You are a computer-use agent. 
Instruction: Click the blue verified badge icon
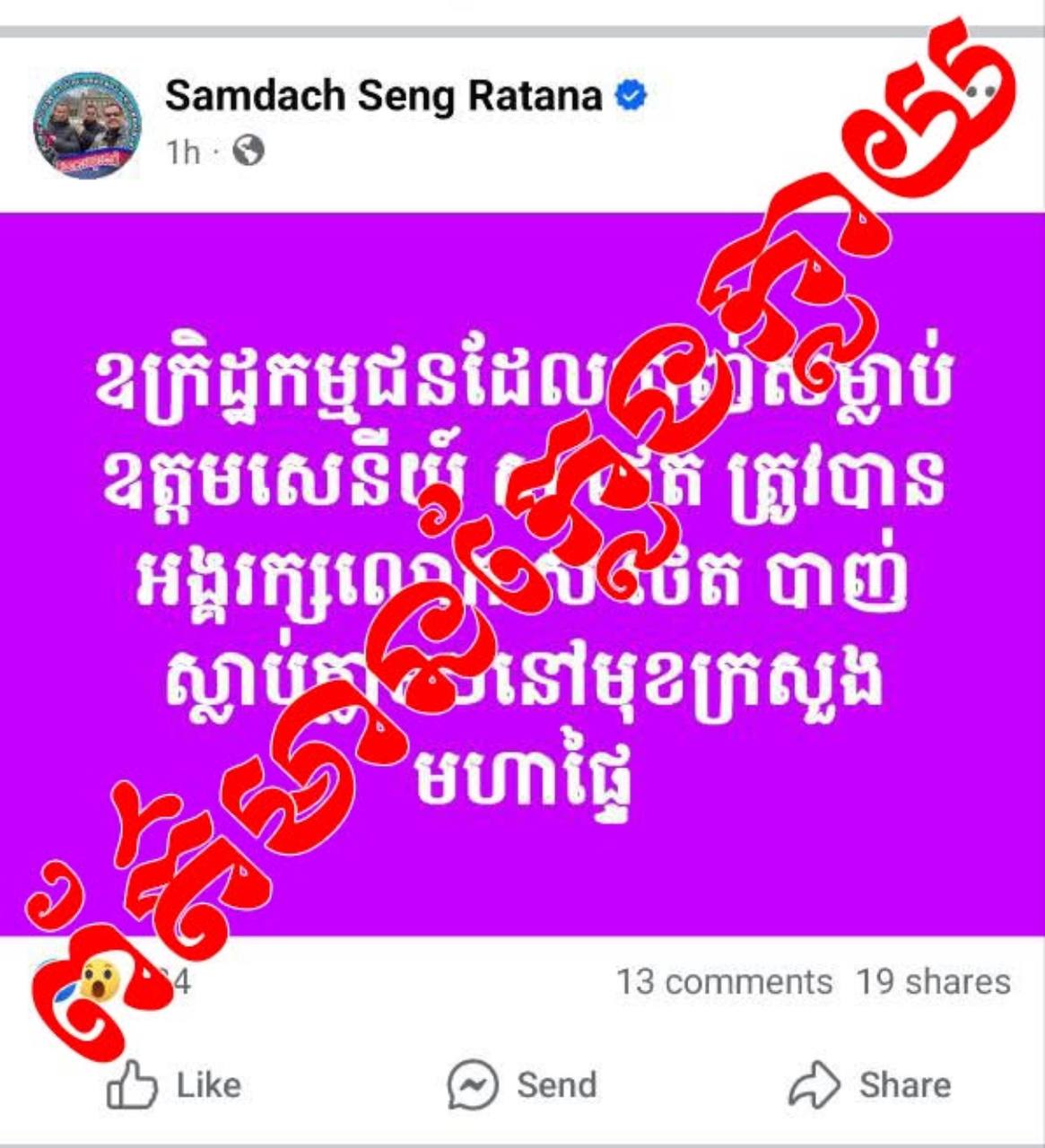pos(631,96)
